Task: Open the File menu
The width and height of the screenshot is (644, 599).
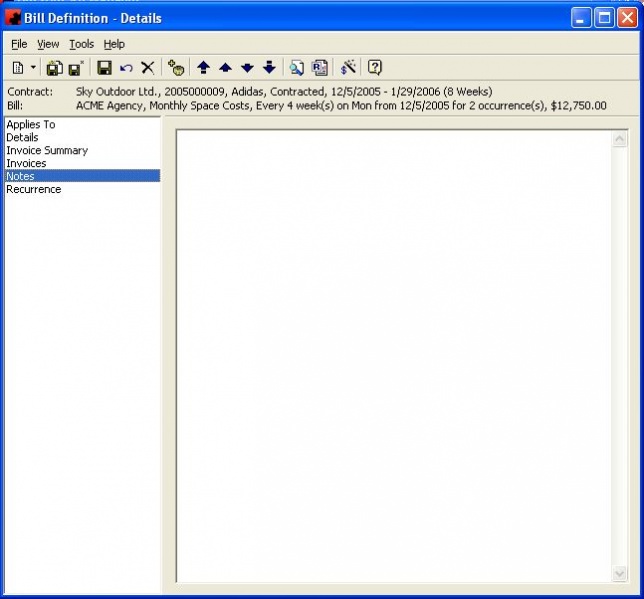Action: 19,44
